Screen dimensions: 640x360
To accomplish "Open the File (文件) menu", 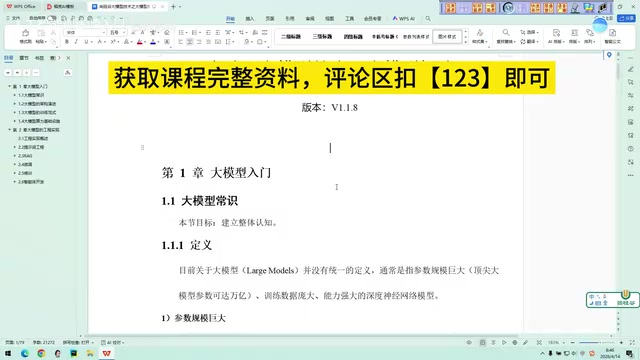I will click(13, 18).
